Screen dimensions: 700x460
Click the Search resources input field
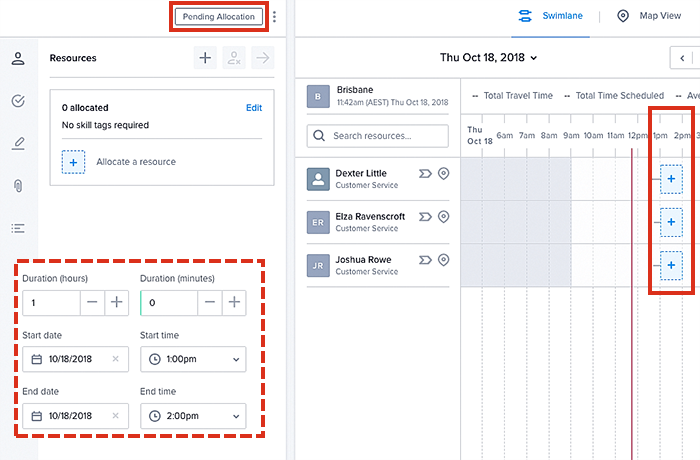(378, 135)
